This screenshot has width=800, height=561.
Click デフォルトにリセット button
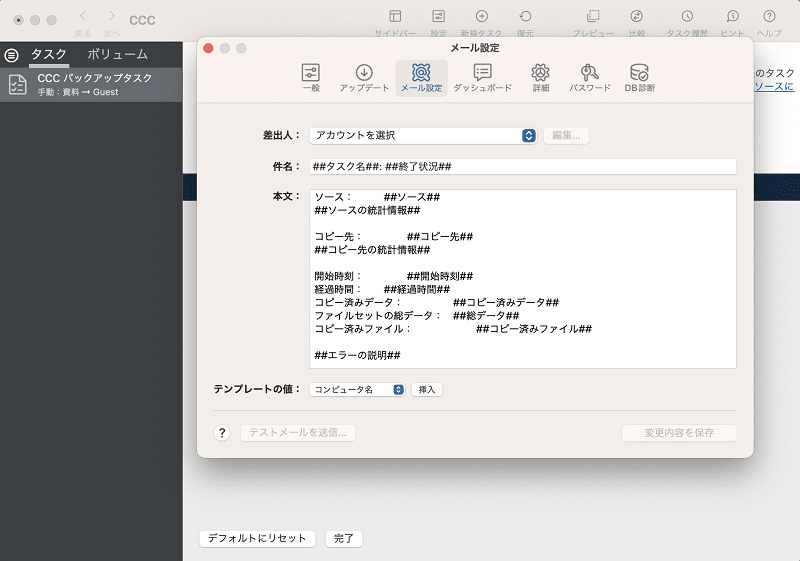257,539
